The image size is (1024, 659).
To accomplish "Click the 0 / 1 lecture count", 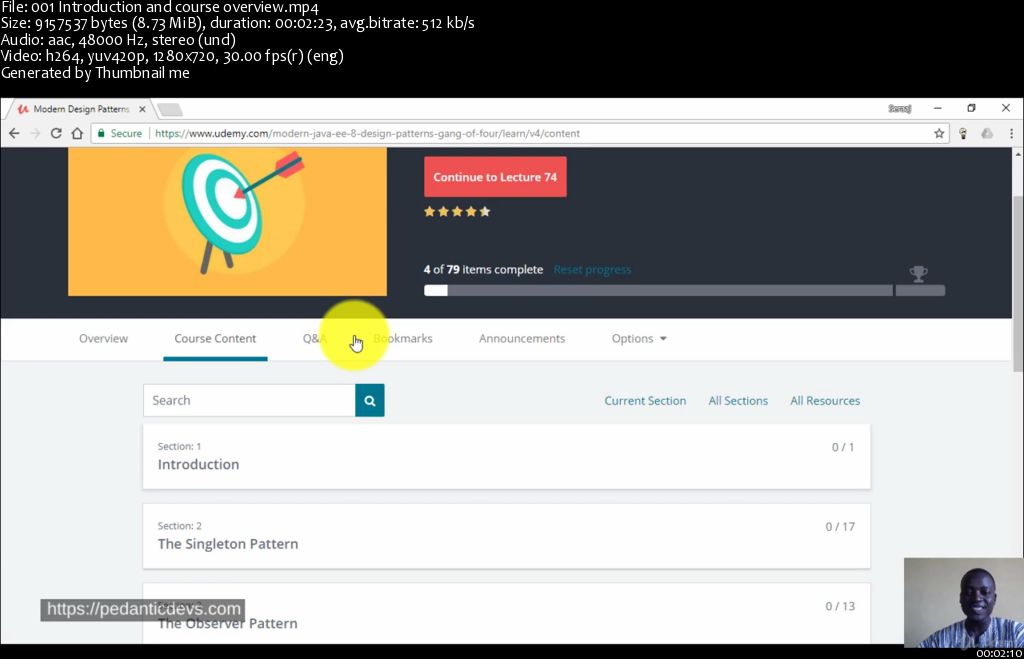I will (842, 447).
